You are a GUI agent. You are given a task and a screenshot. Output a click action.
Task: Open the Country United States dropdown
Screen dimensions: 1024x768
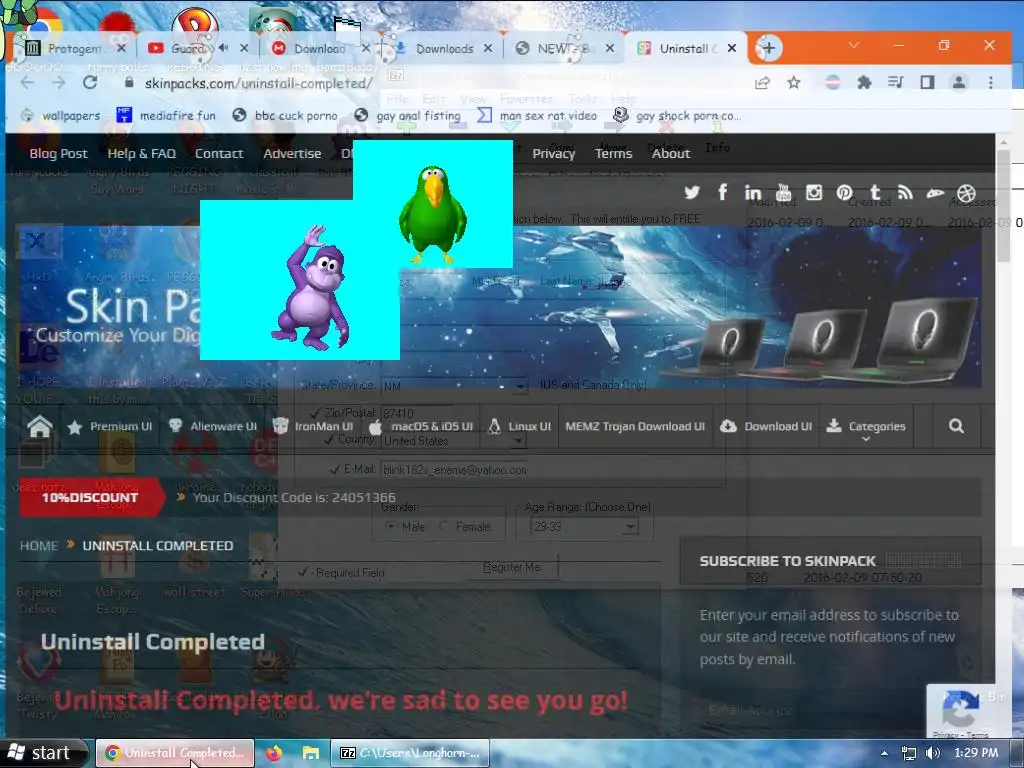(518, 441)
